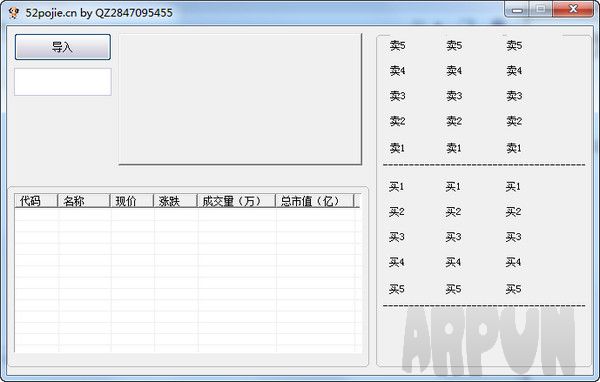Click the 现价 column header
Image resolution: width=600 pixels, height=382 pixels.
131,201
